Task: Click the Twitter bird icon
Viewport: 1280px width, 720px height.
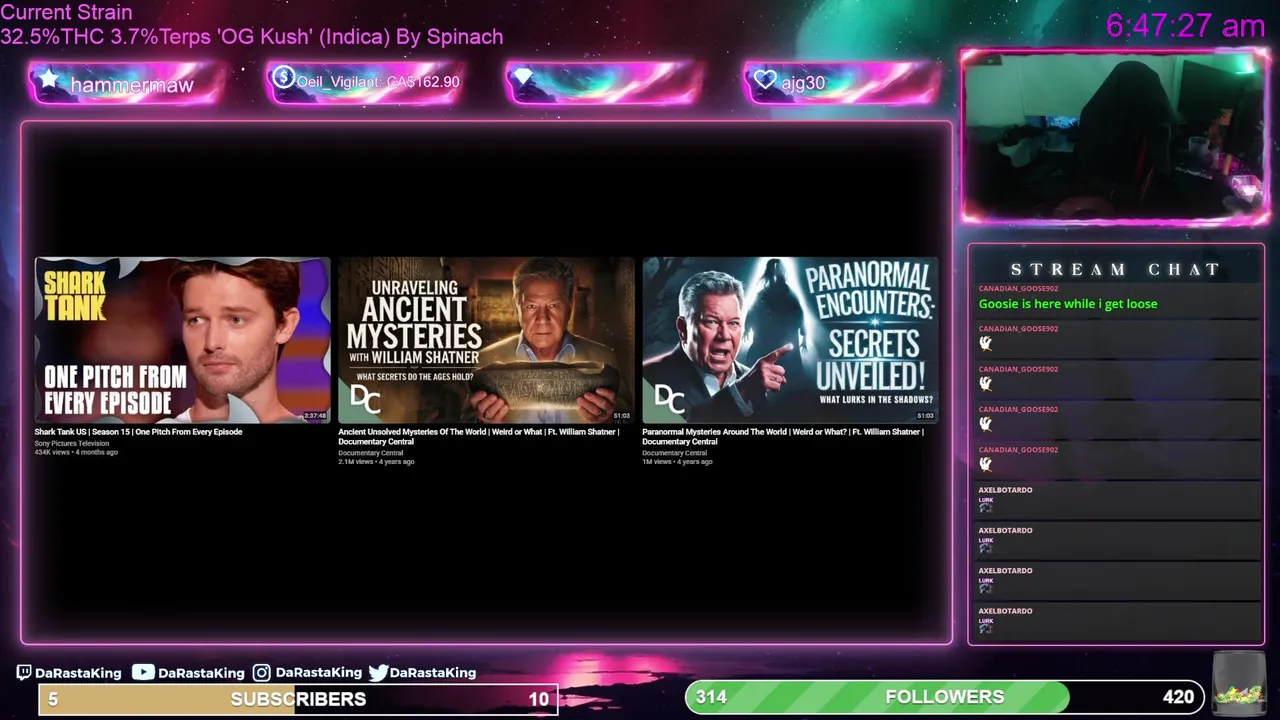Action: (378, 673)
